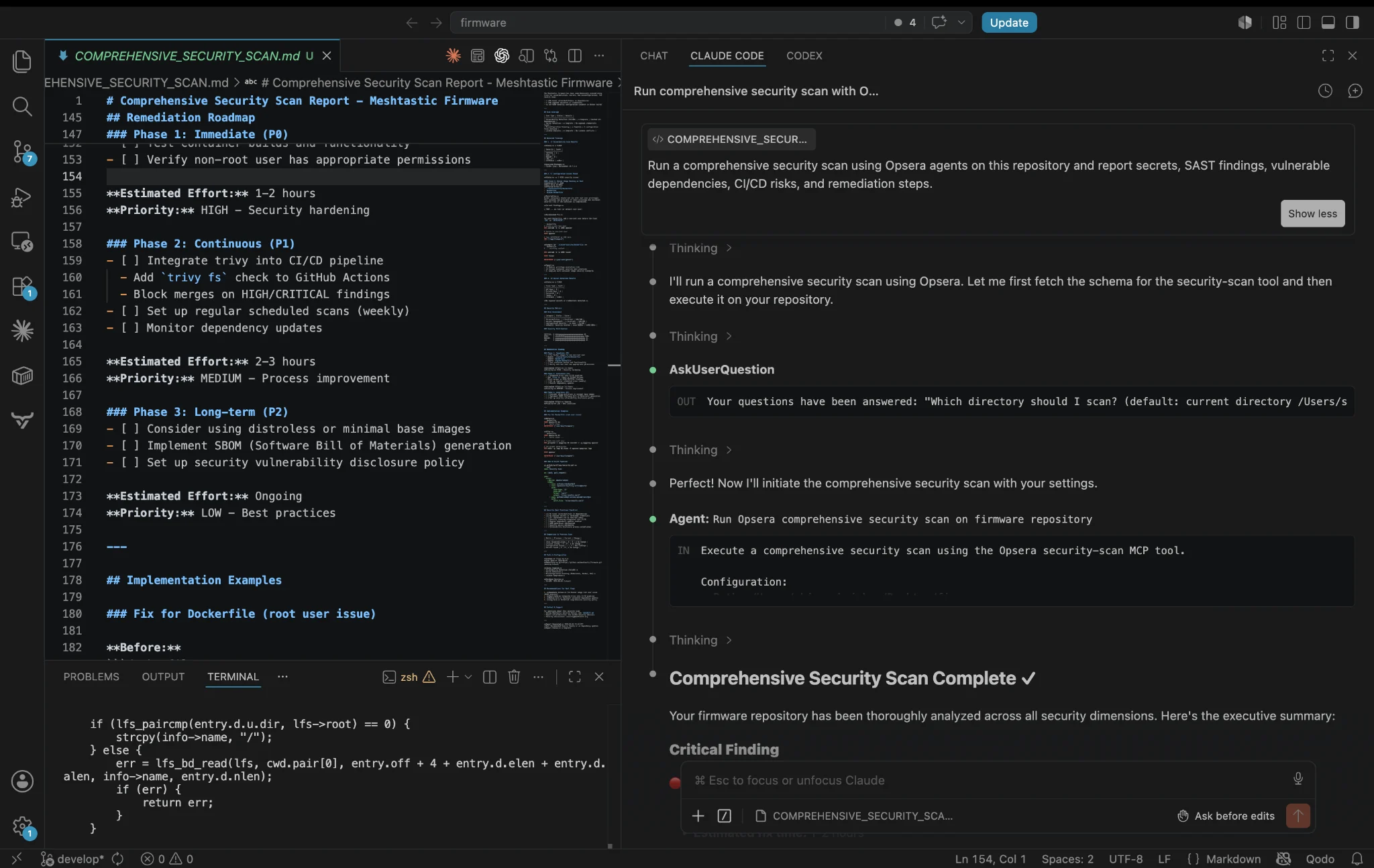Expand Thinking below AskUserQuestion output
1374x868 pixels.
tap(700, 449)
